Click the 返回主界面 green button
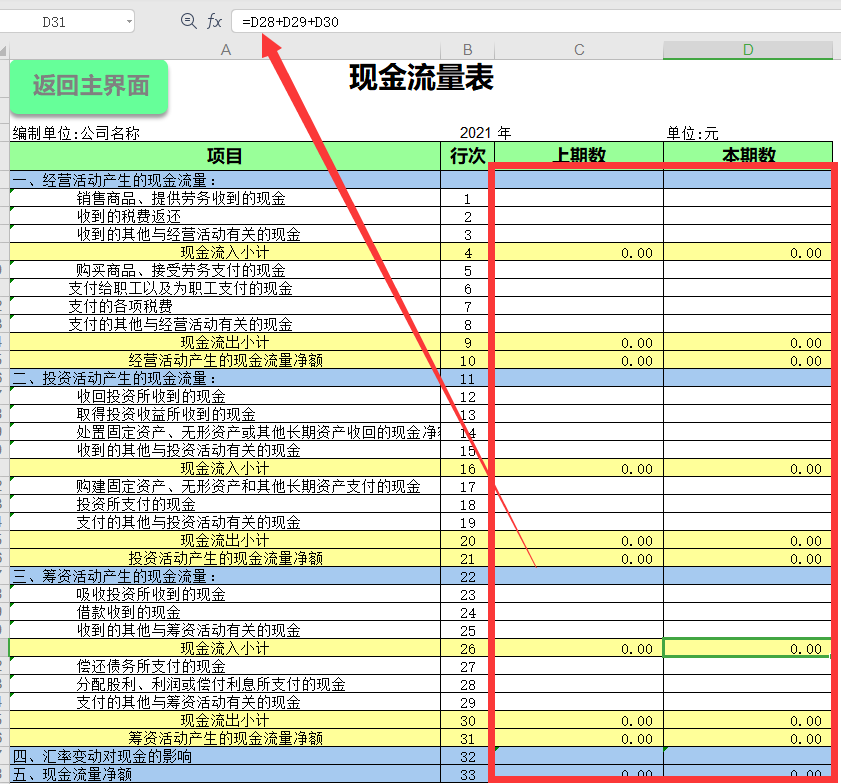 click(88, 87)
